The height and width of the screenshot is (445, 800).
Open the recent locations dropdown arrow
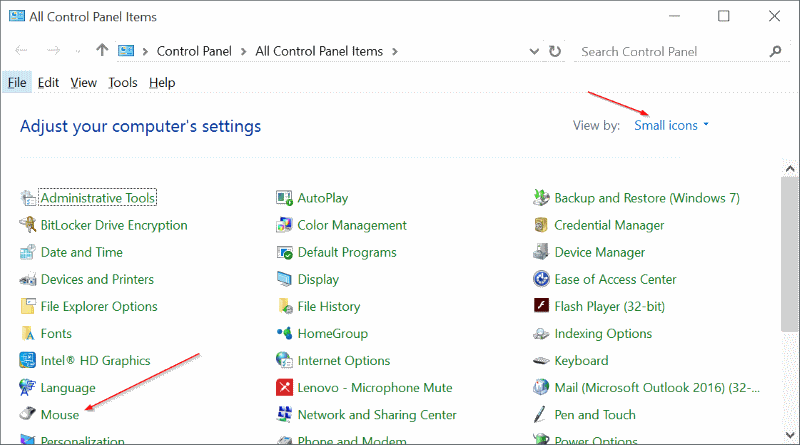[78, 51]
